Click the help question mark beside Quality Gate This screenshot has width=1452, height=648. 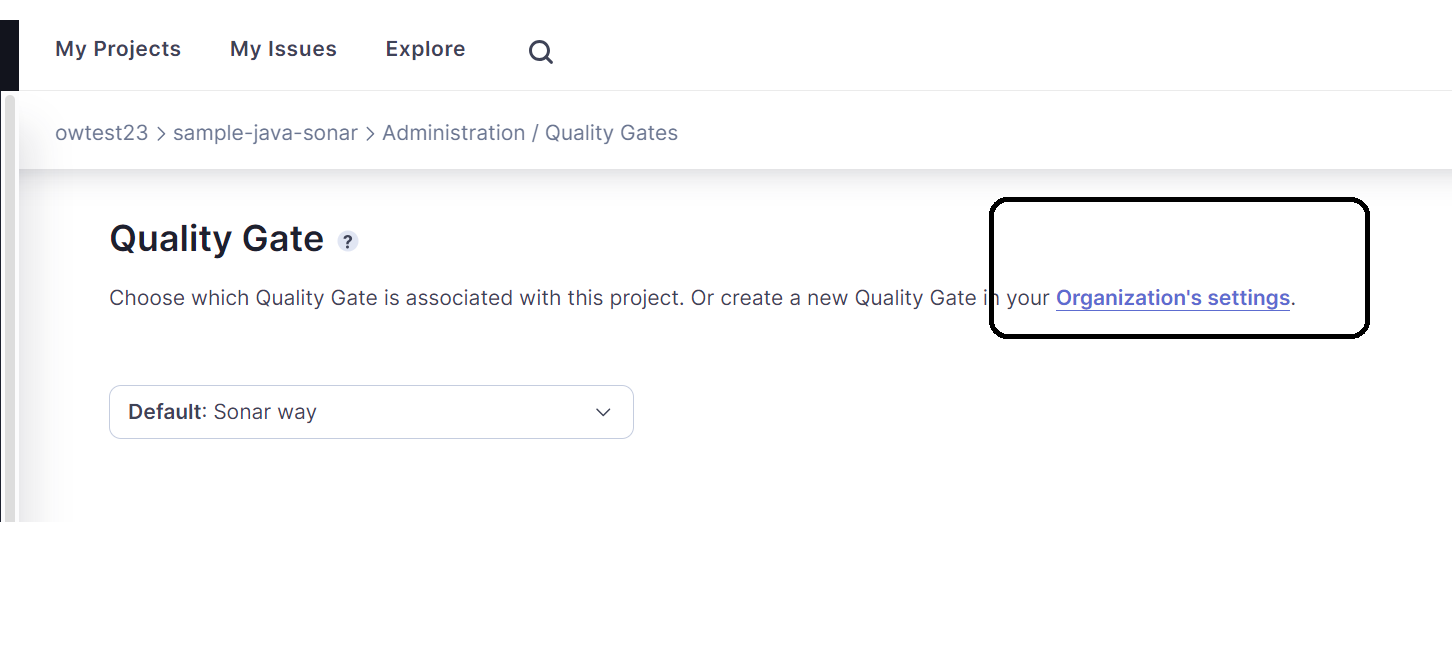click(347, 241)
